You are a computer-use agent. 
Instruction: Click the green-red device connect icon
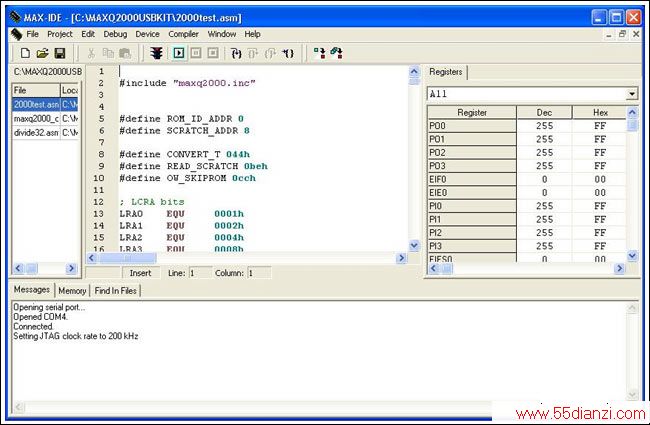(x=319, y=53)
